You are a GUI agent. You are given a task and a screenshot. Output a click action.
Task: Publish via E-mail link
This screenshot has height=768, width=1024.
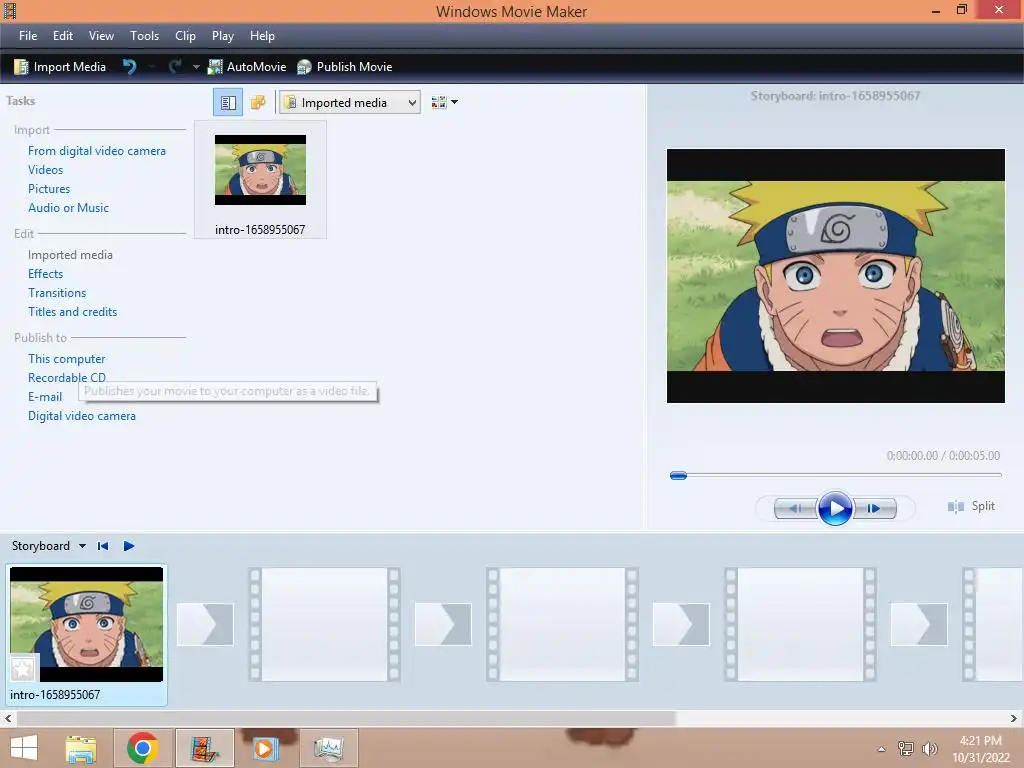coord(45,396)
